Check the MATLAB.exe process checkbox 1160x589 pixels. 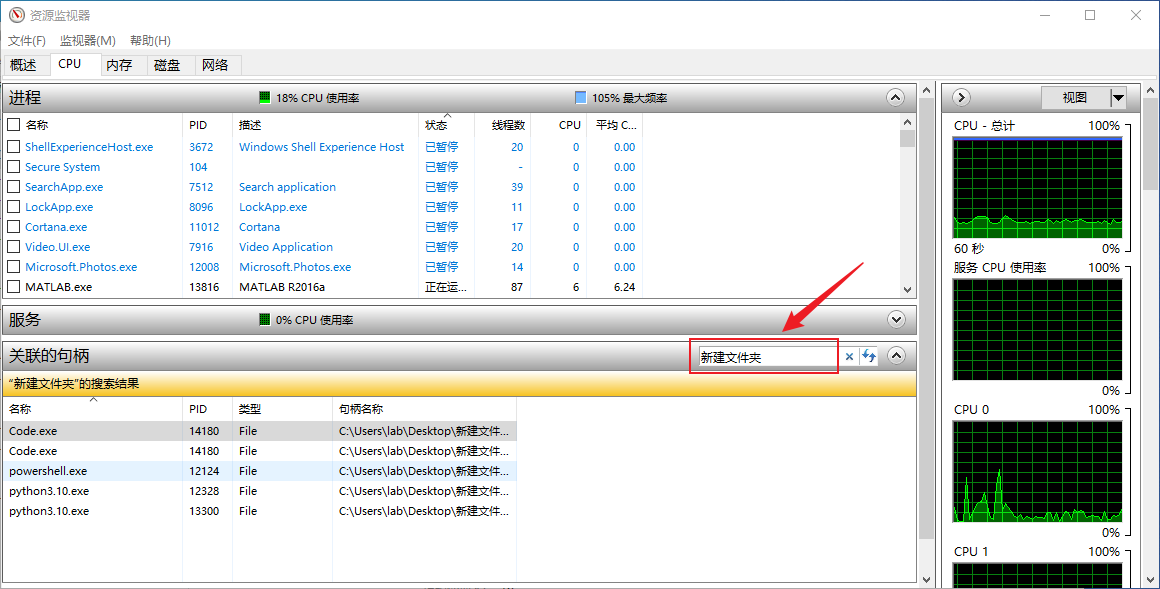point(13,286)
